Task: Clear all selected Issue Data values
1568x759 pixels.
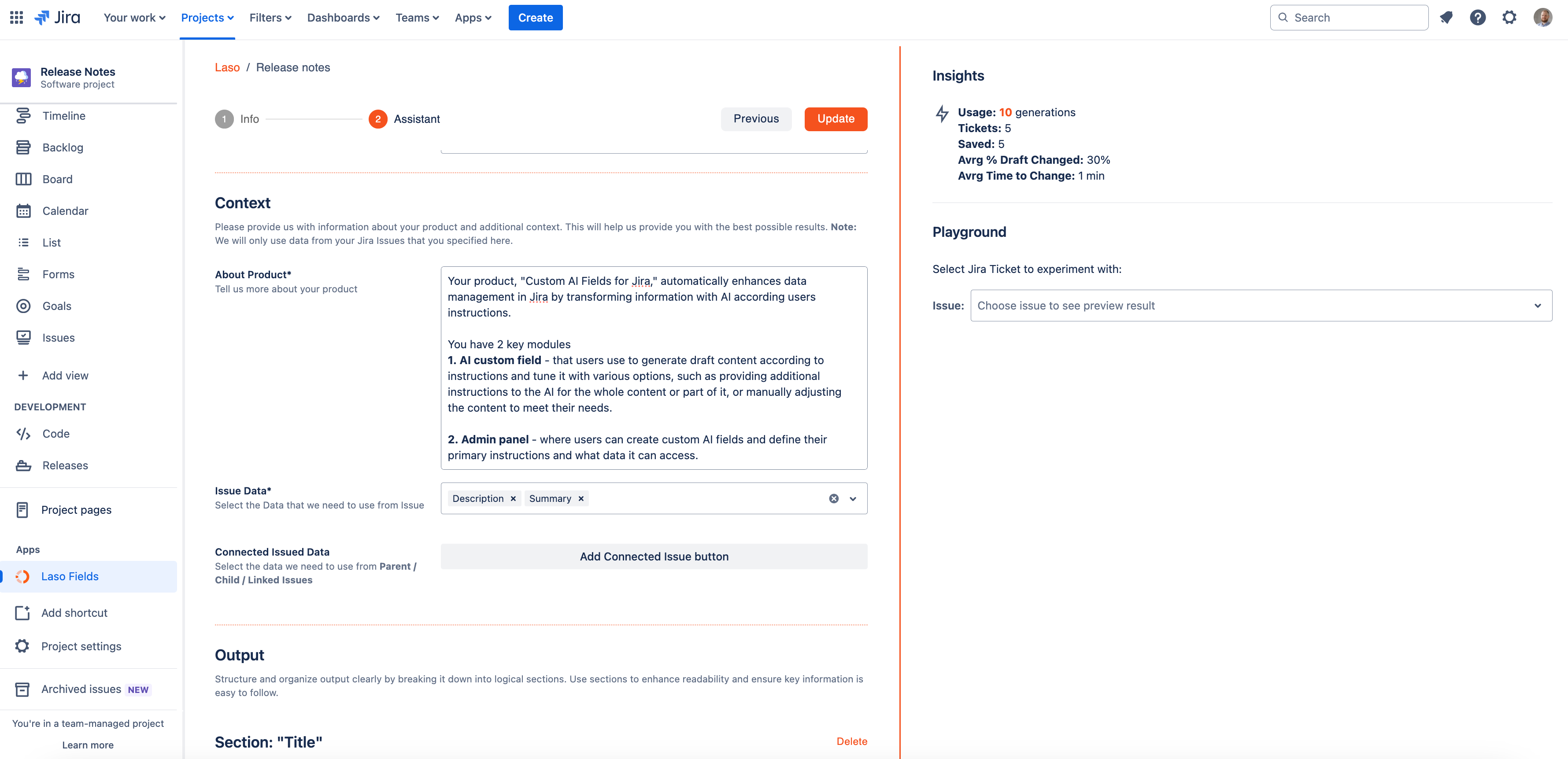Action: 833,498
